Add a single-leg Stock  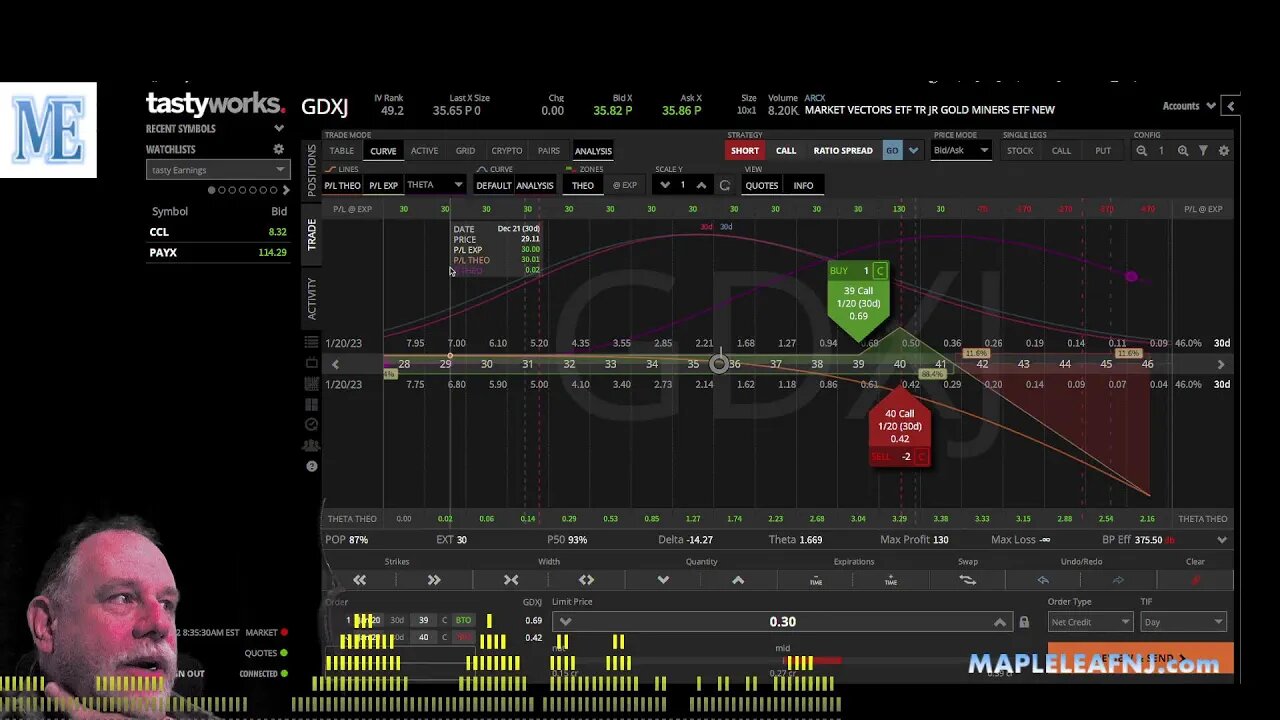click(1020, 151)
